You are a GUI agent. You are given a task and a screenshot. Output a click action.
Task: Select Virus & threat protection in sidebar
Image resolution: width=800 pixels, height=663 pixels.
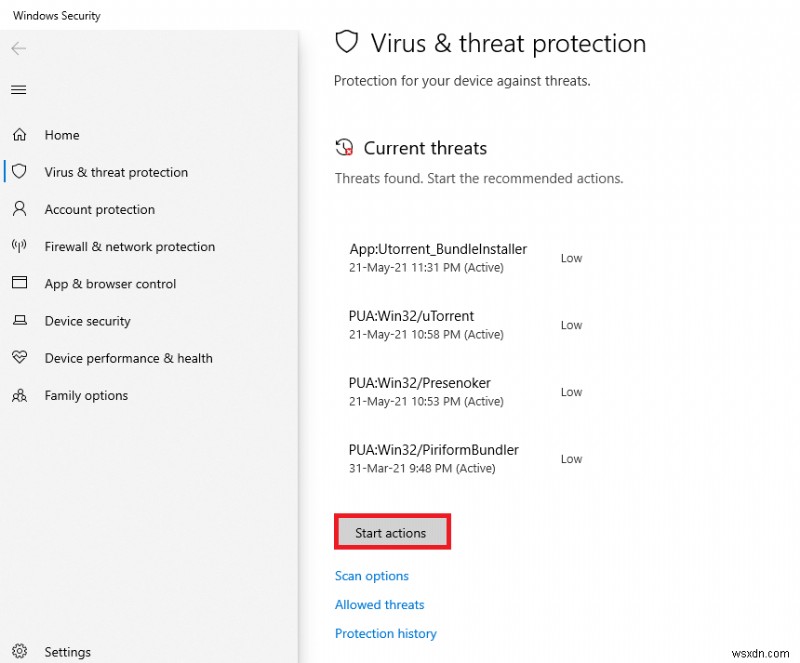click(115, 172)
